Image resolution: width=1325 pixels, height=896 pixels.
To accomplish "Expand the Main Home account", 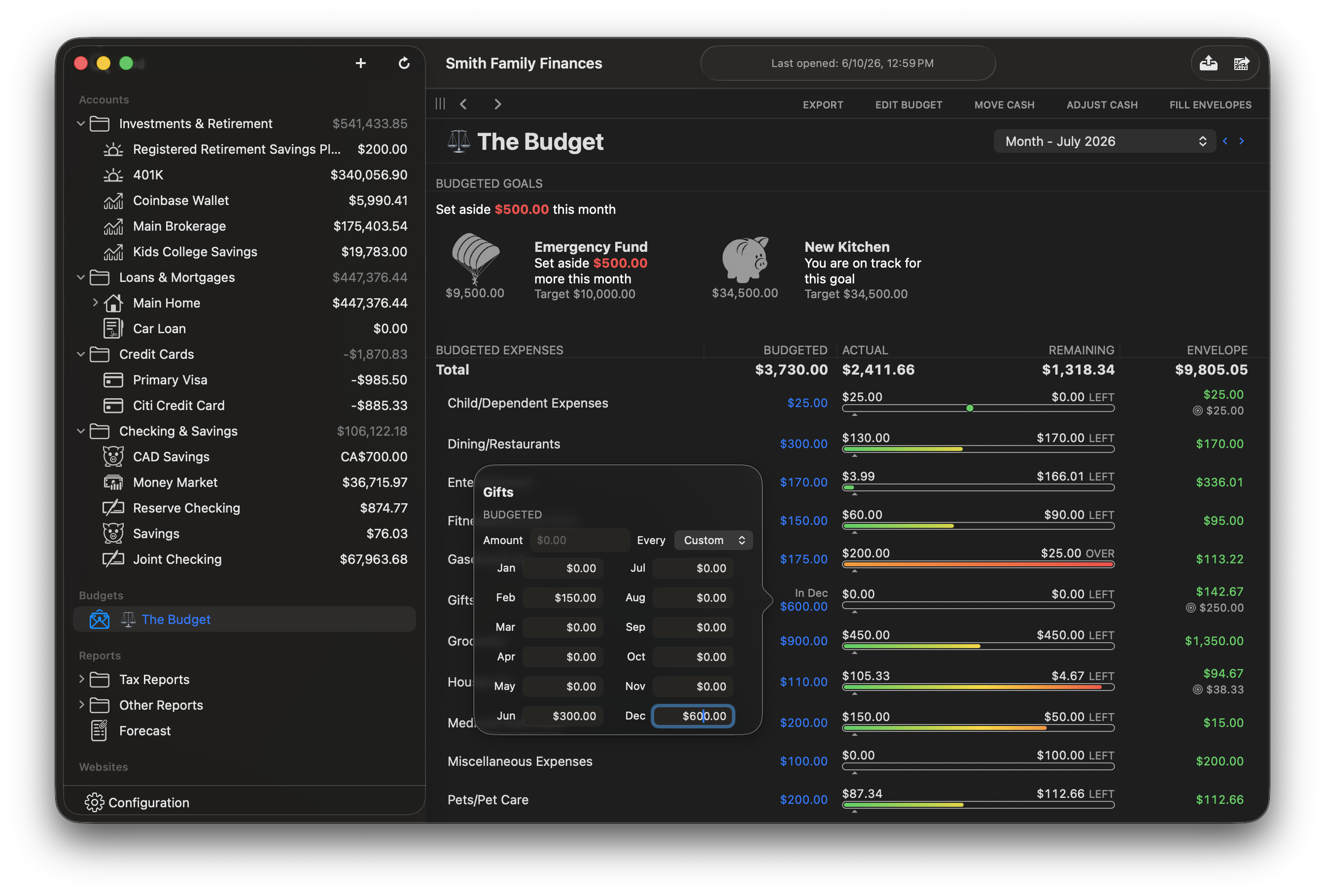I will click(x=95, y=303).
